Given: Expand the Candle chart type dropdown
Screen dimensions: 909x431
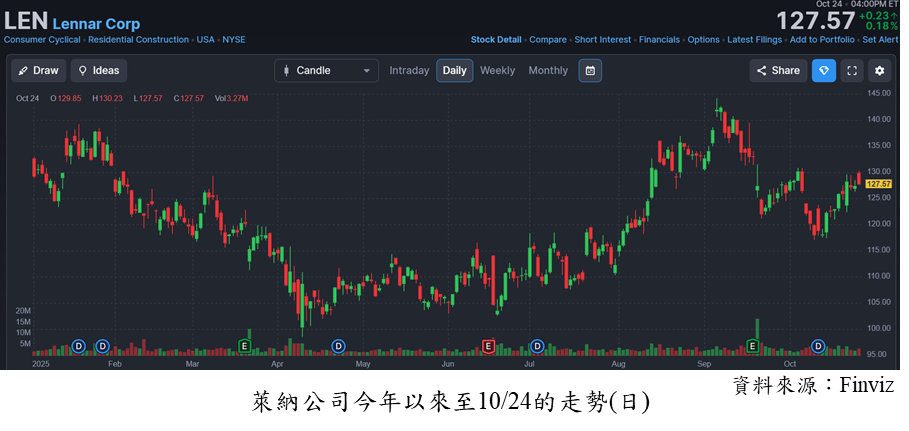Looking at the screenshot, I should pyautogui.click(x=327, y=71).
